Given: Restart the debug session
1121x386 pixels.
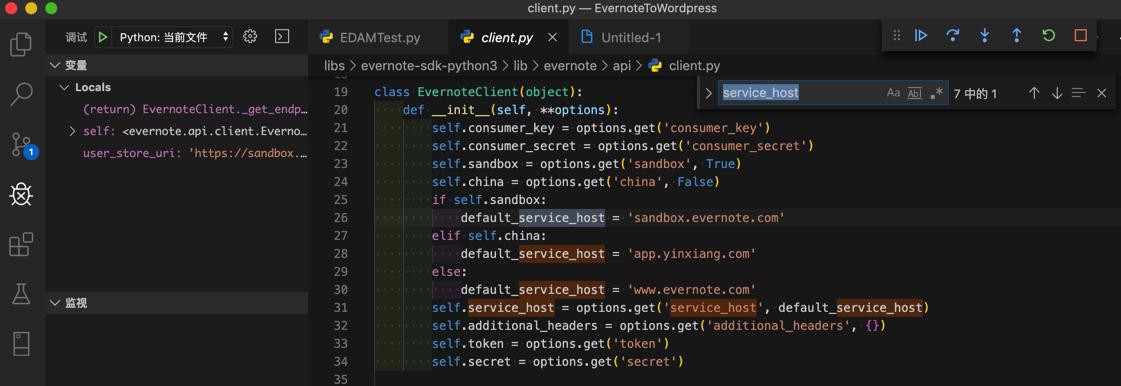Looking at the screenshot, I should click(x=1049, y=35).
